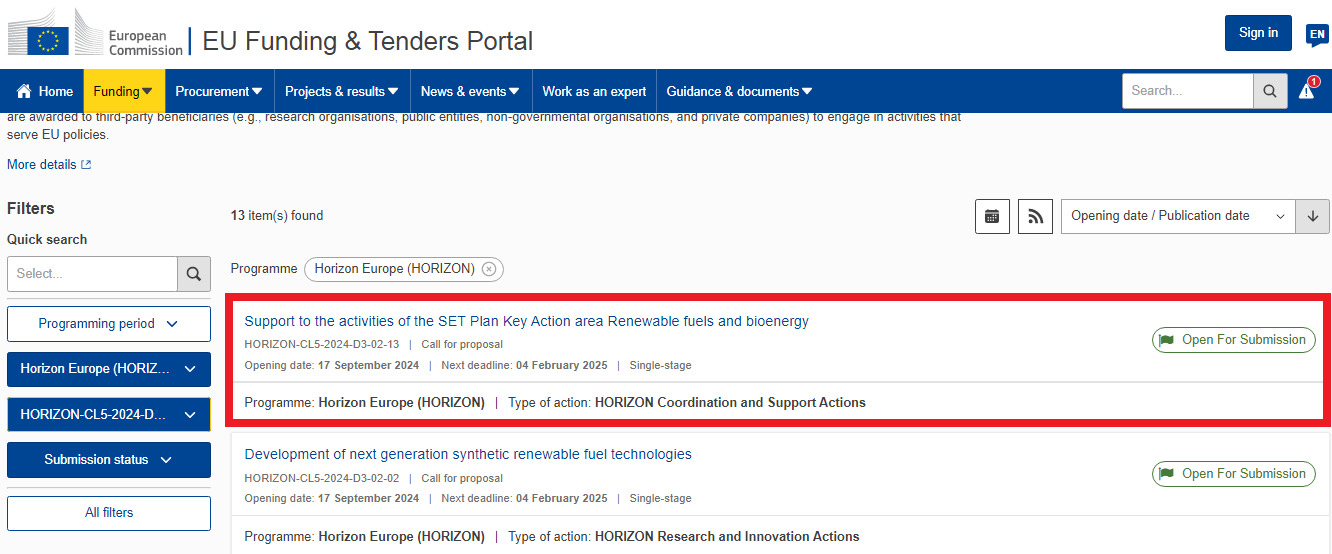Viewport: 1332px width, 554px height.
Task: Click the Sign in button
Action: click(1257, 33)
